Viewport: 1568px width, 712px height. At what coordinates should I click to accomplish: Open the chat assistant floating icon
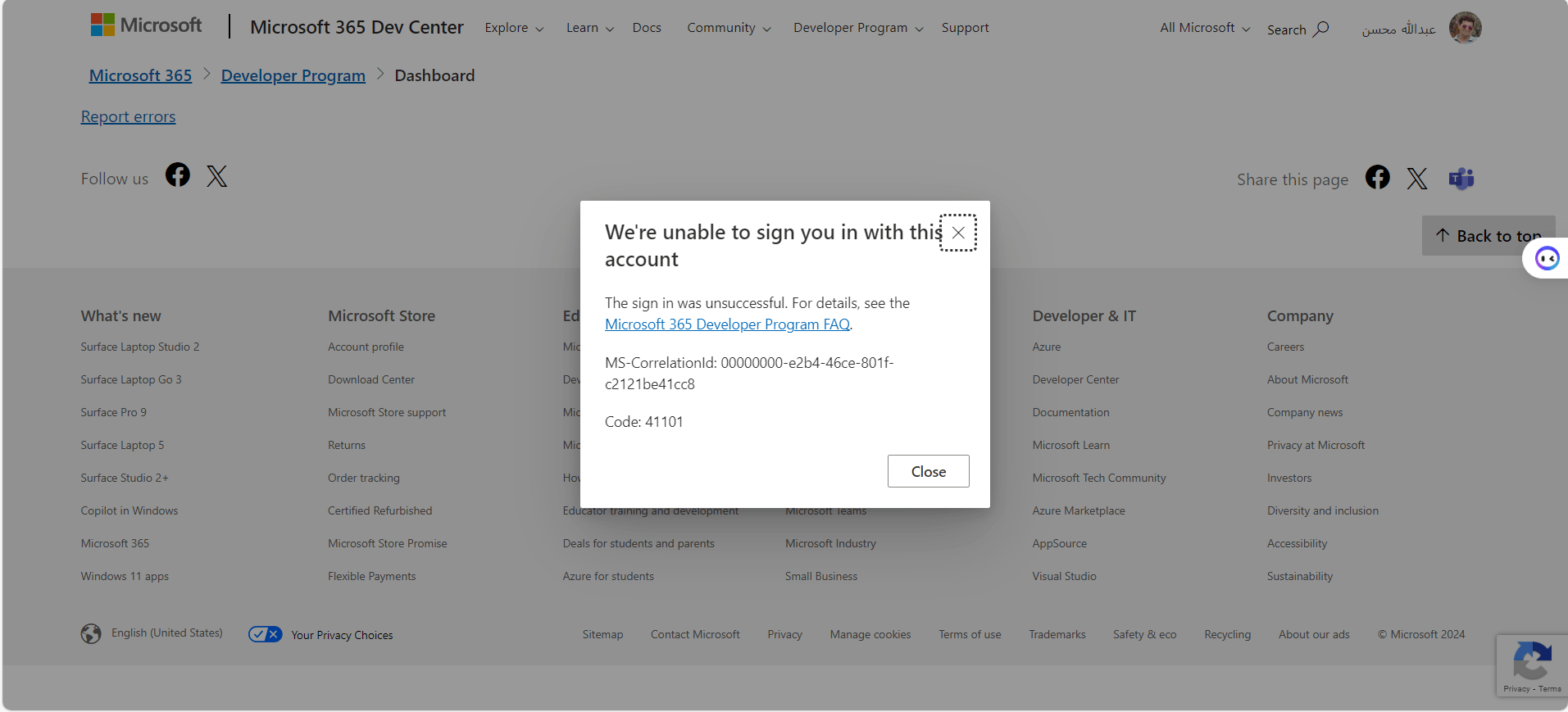[1548, 259]
